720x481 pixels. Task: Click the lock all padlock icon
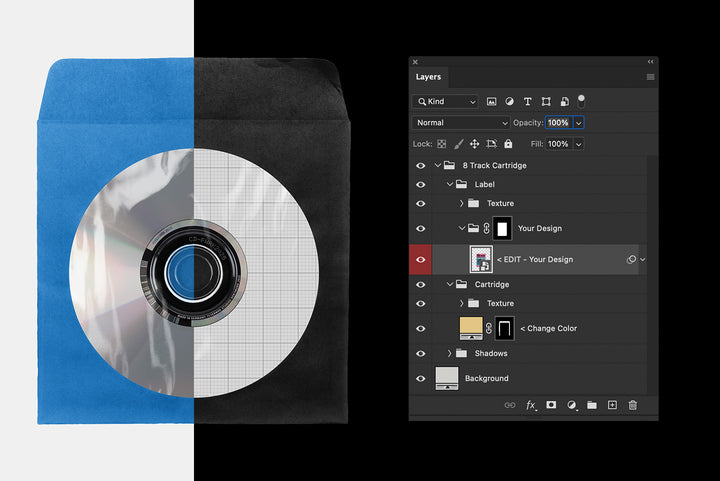point(508,144)
